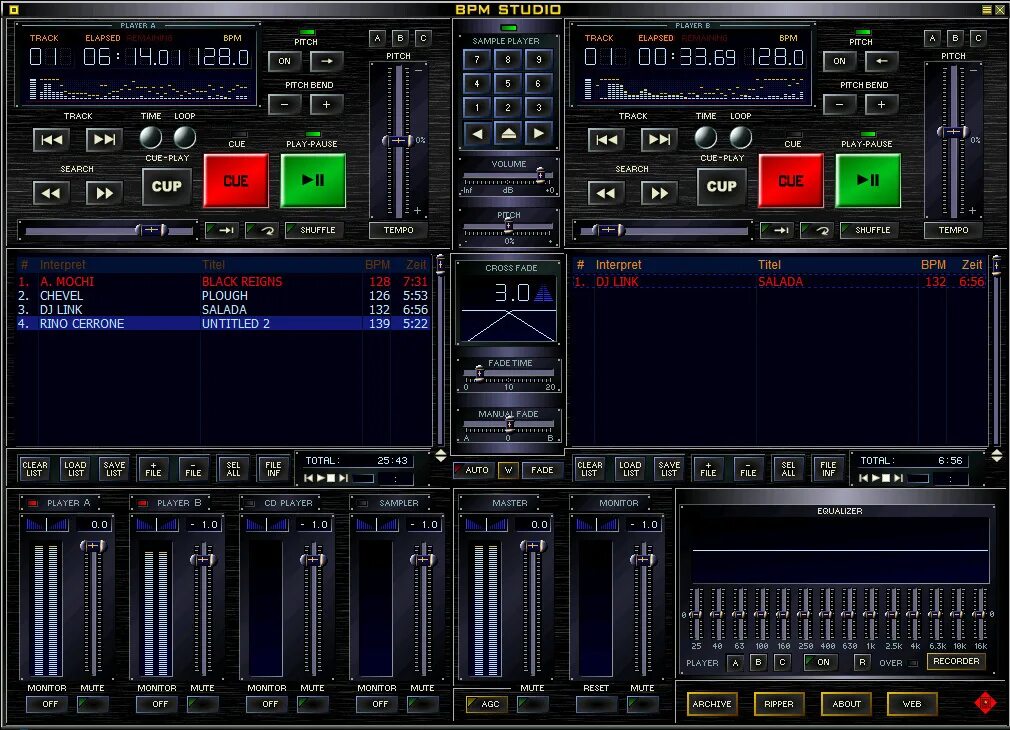
Task: Click the red power icon bottom right
Action: (986, 702)
